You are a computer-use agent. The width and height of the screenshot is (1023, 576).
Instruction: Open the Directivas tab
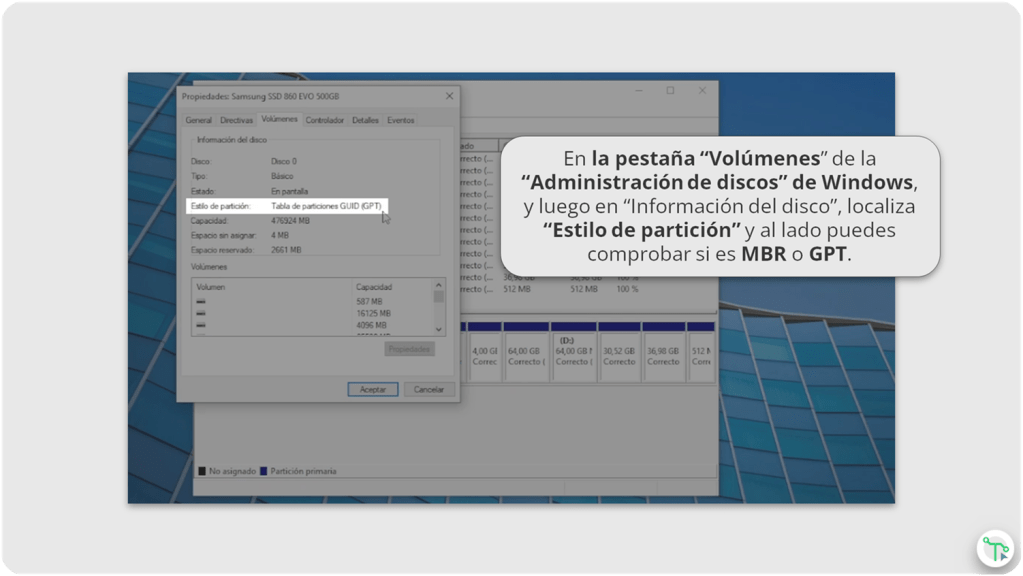click(236, 119)
